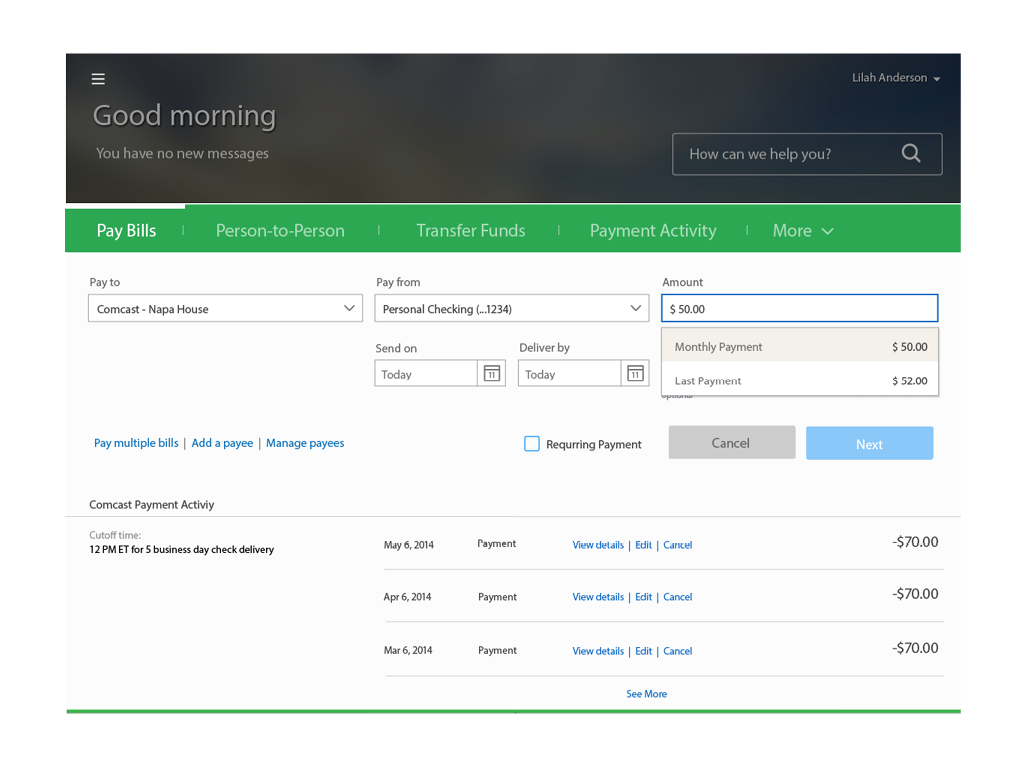Edit the May 6, 2014 payment
The width and height of the screenshot is (1024, 768).
click(x=643, y=545)
